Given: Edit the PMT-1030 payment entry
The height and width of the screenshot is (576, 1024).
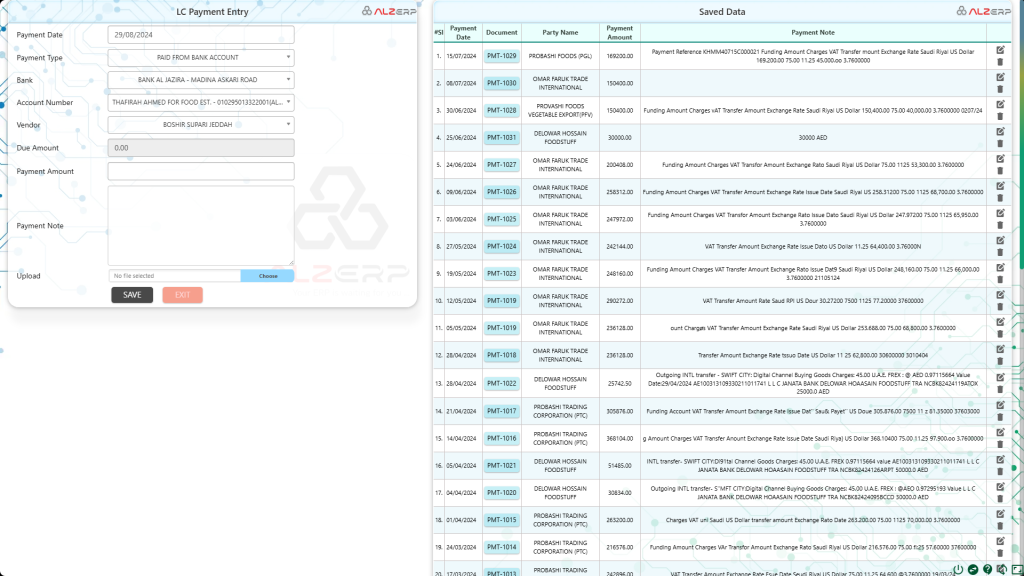Looking at the screenshot, I should pyautogui.click(x=1000, y=77).
